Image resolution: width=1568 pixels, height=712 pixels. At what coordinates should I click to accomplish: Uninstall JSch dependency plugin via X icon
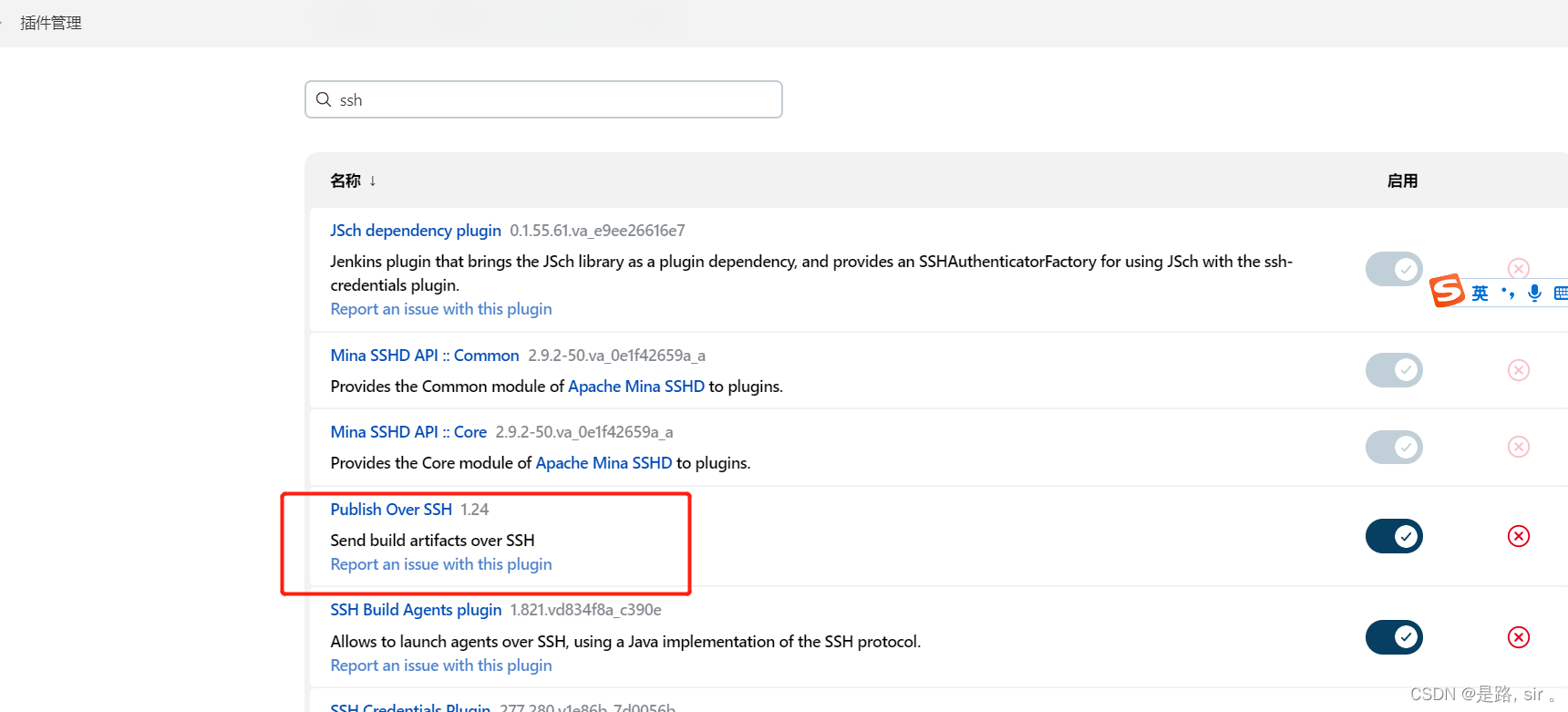pyautogui.click(x=1519, y=269)
